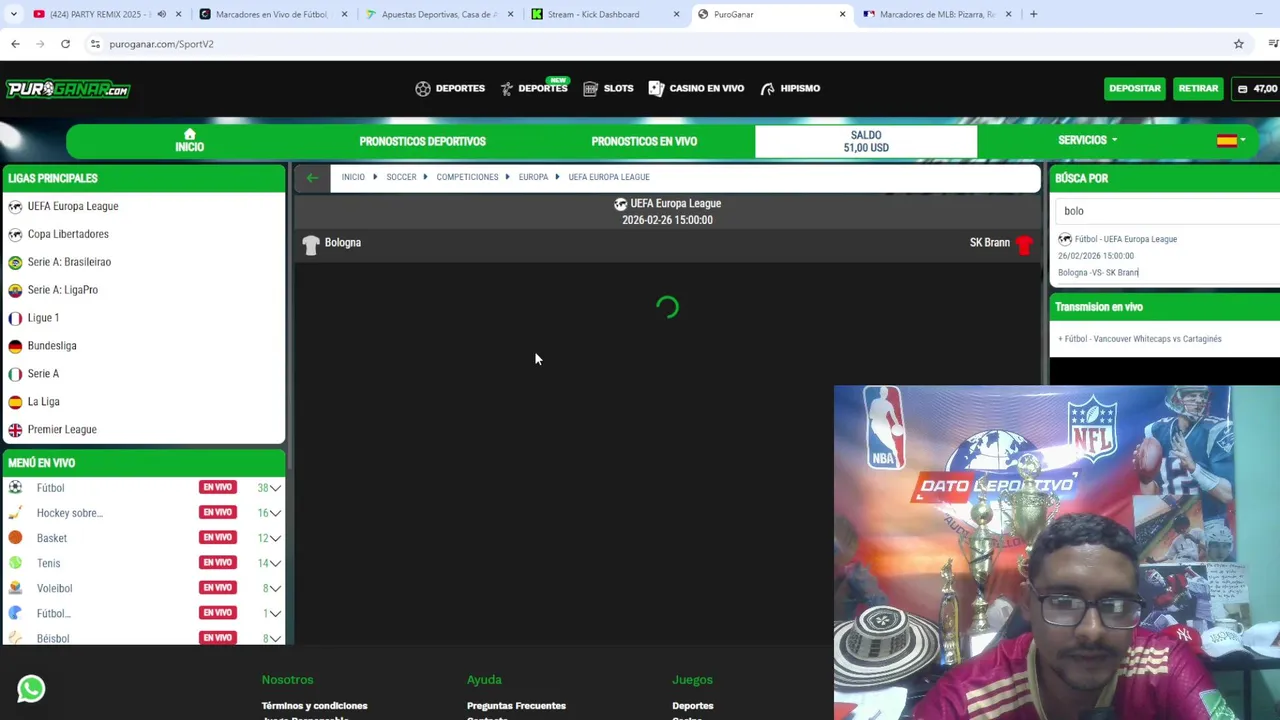
Task: Open the WhatsApp chat icon
Action: (x=31, y=688)
